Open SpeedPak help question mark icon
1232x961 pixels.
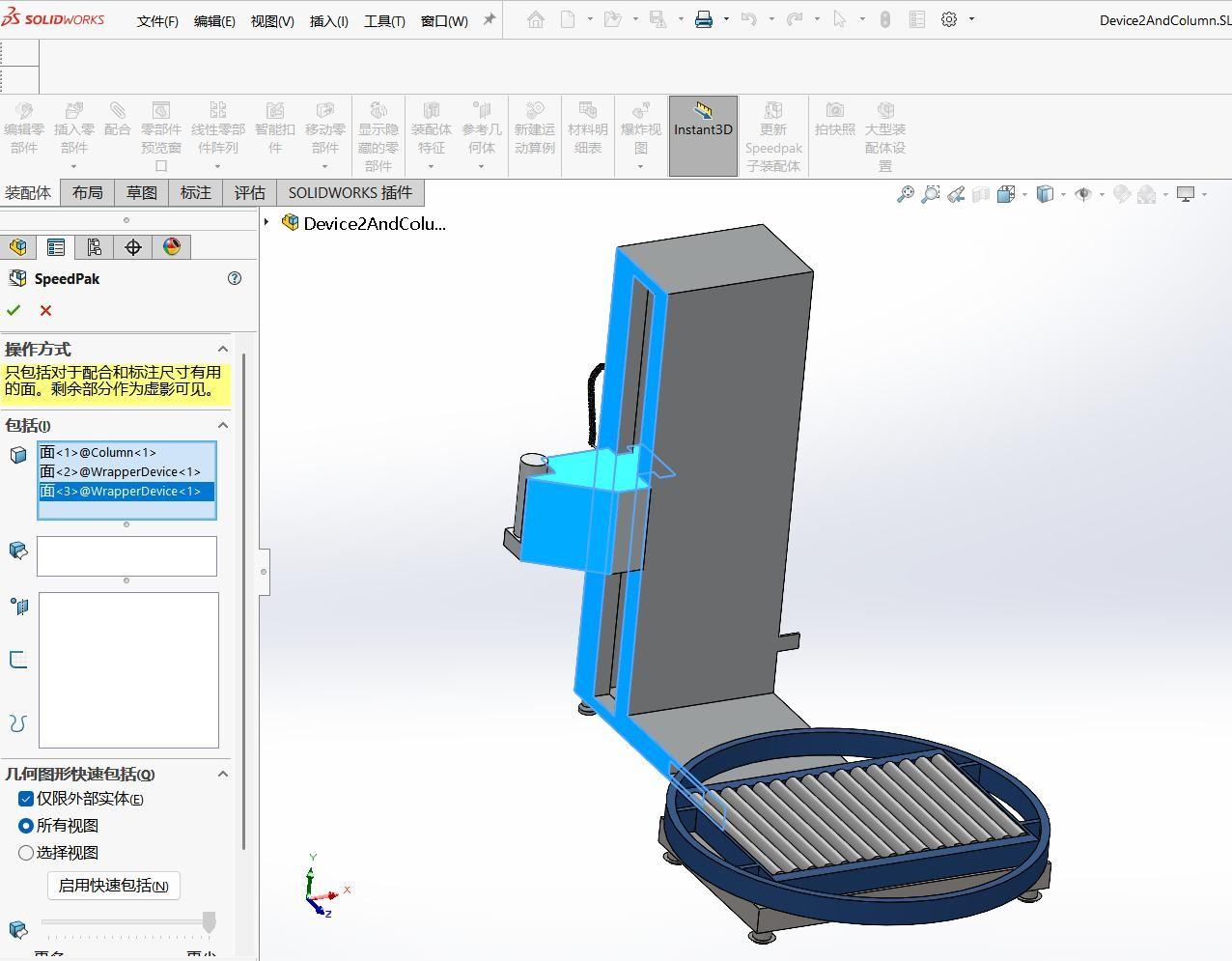tap(235, 278)
